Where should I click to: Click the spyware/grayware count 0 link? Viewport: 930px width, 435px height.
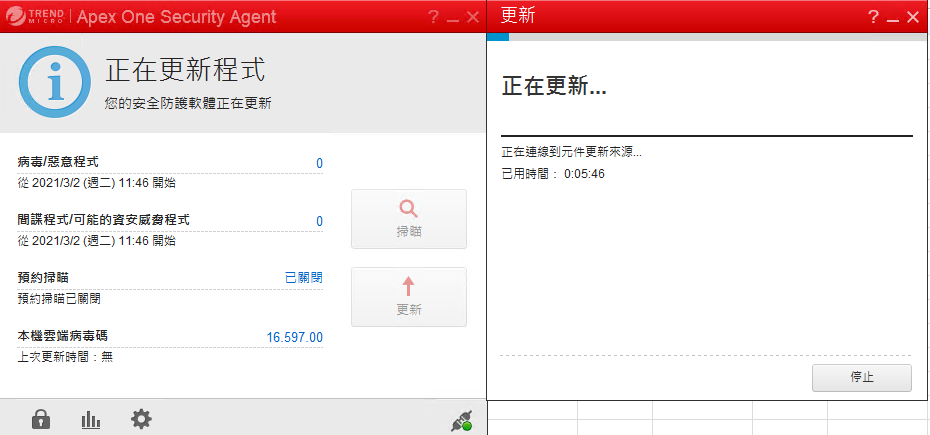(x=319, y=221)
